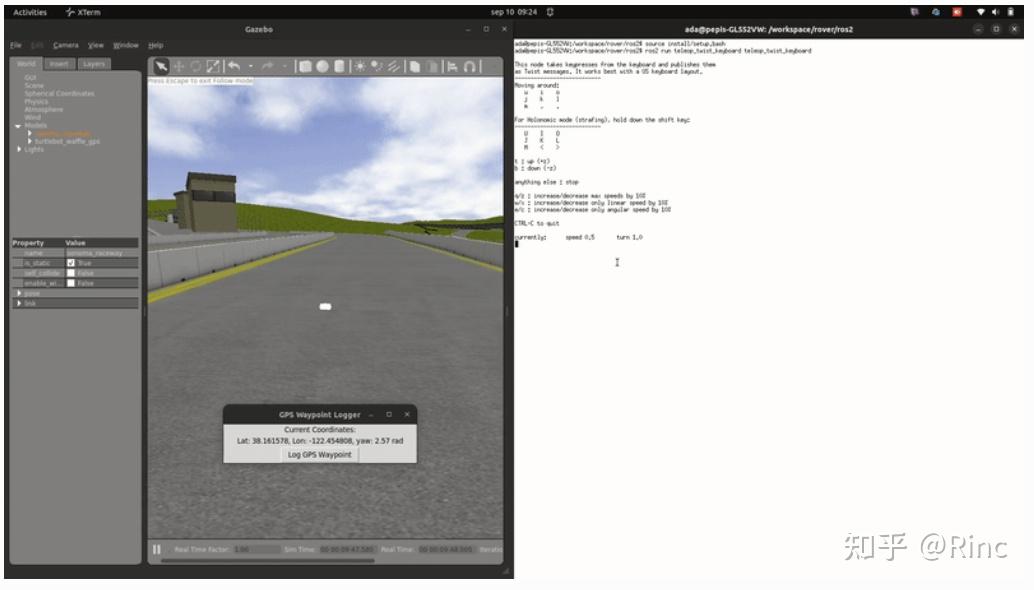Check the enable_wind False checkbox
Viewport: 1034px width, 590px height.
click(x=71, y=283)
